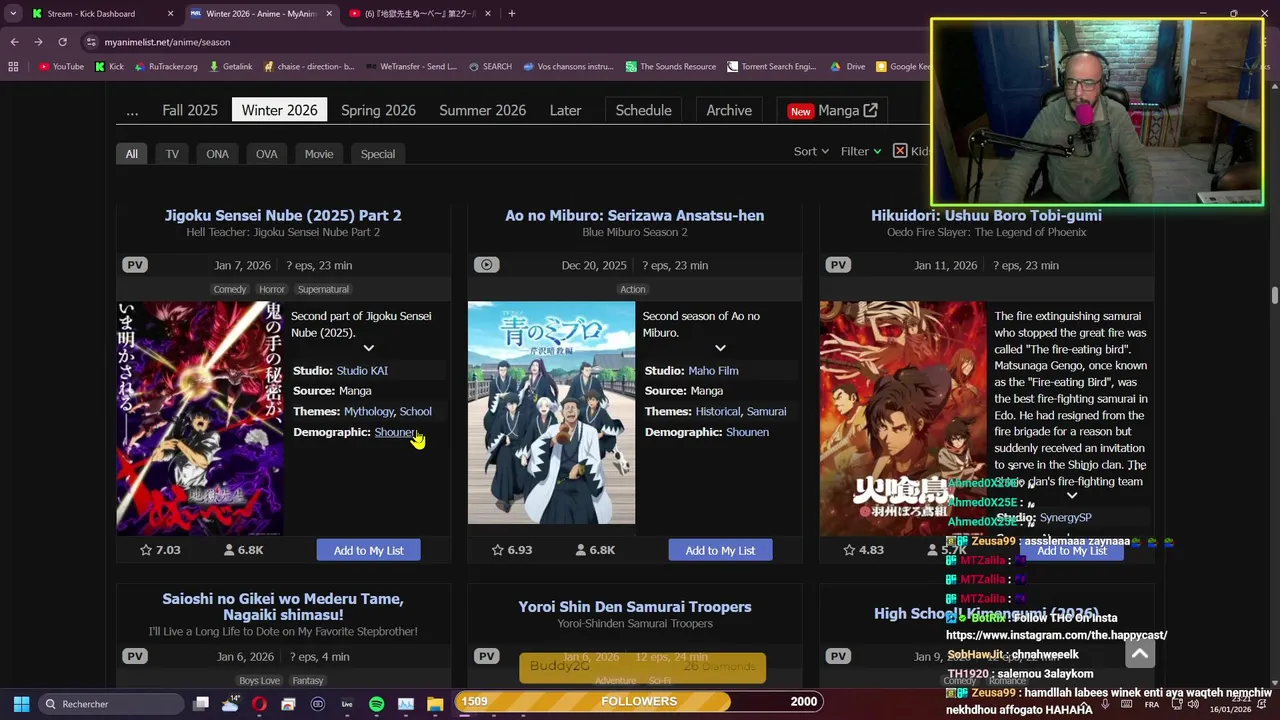Click the browser Back arrow
Viewport: 1280px width, 720px height.
click(x=14, y=42)
